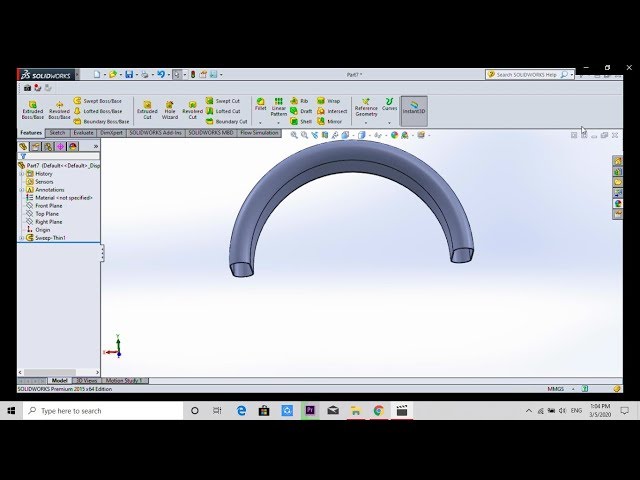Screen dimensions: 640x480
Task: Switch to the DimXpert tab
Action: [111, 133]
